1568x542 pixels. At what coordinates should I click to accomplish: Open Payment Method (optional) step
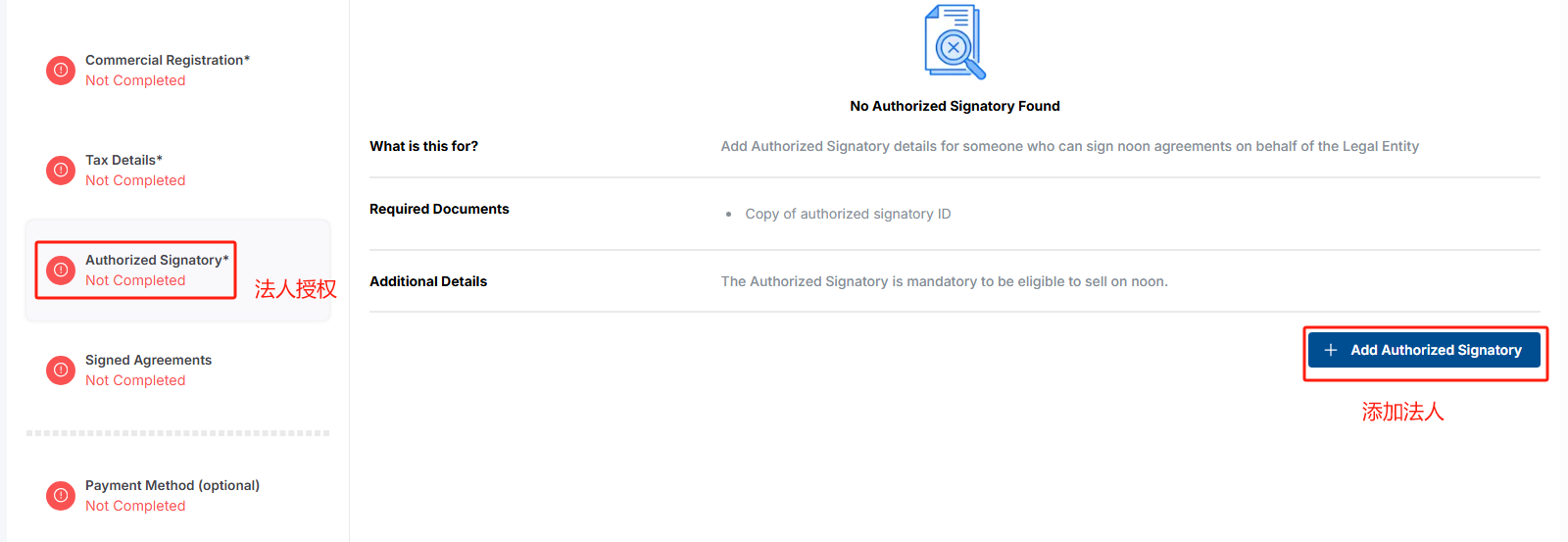point(172,485)
